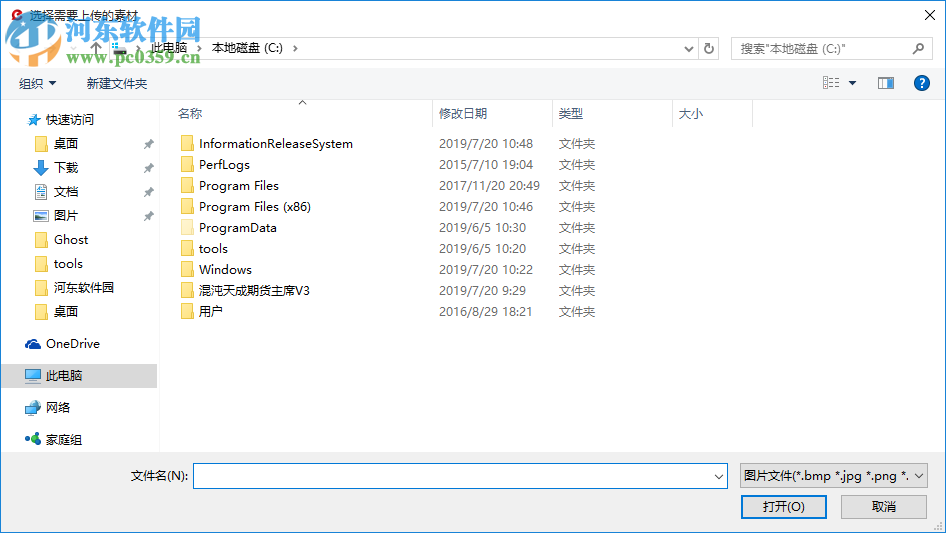Click the InformationReleaseSystem folder icon

pos(188,144)
